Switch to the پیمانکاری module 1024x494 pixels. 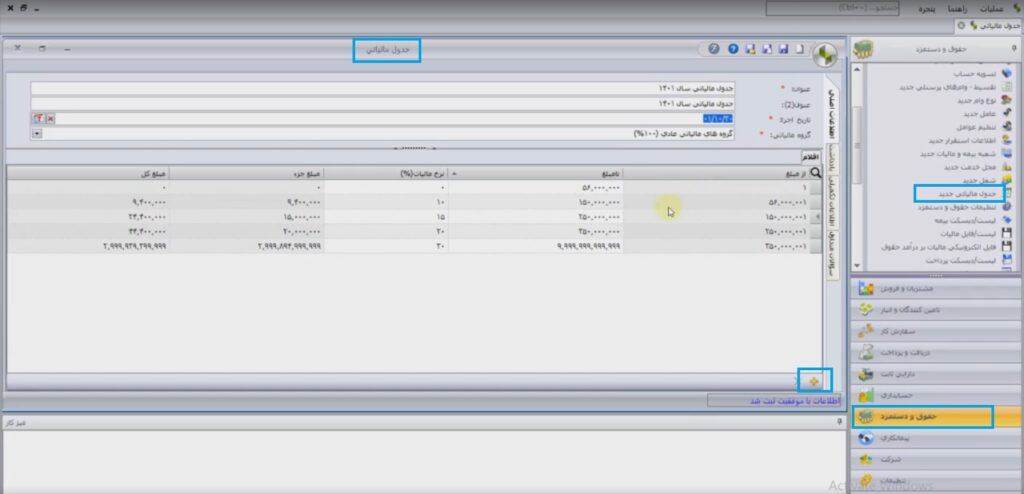936,438
